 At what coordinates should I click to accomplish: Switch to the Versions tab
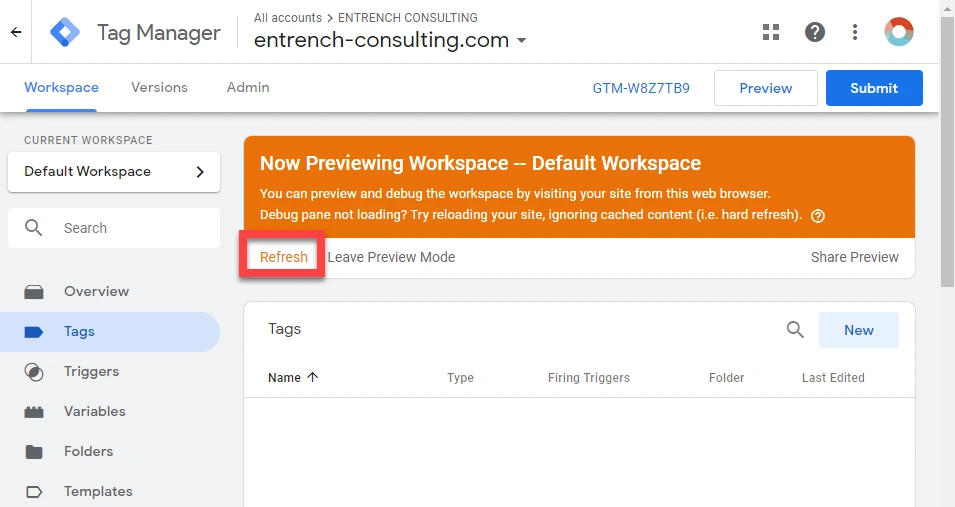(160, 88)
